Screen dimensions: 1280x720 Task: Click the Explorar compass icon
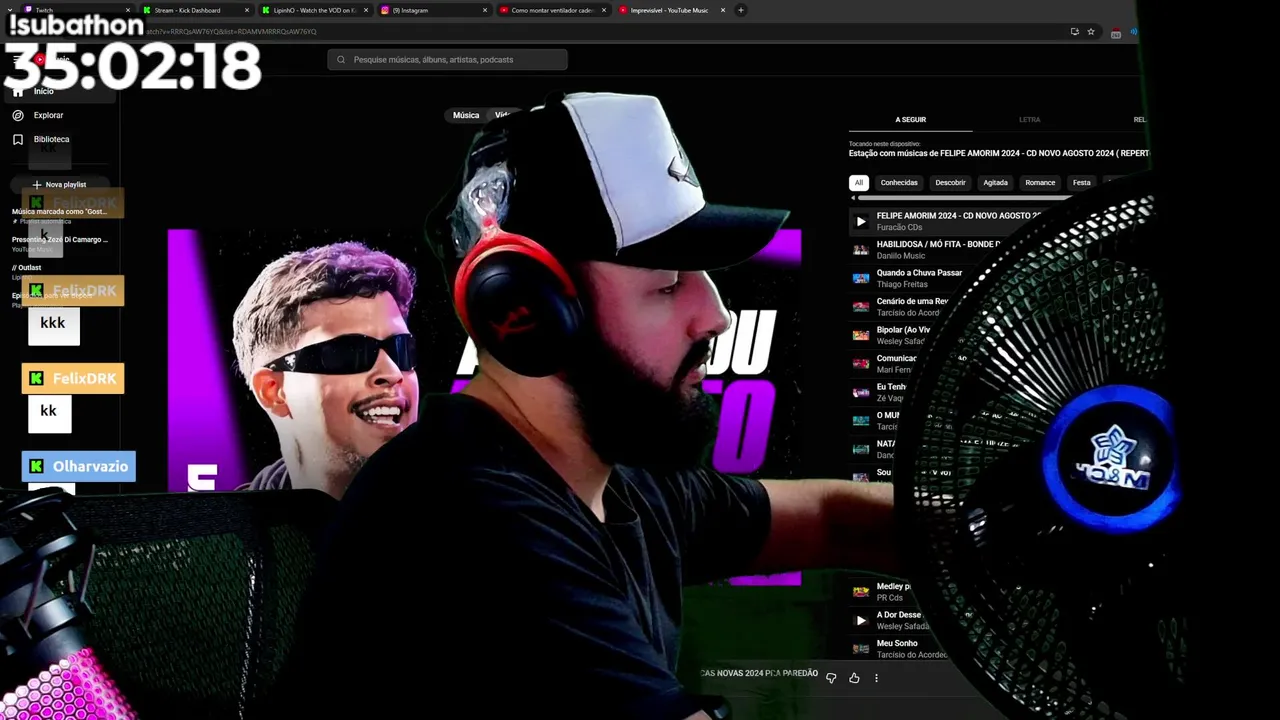[18, 115]
